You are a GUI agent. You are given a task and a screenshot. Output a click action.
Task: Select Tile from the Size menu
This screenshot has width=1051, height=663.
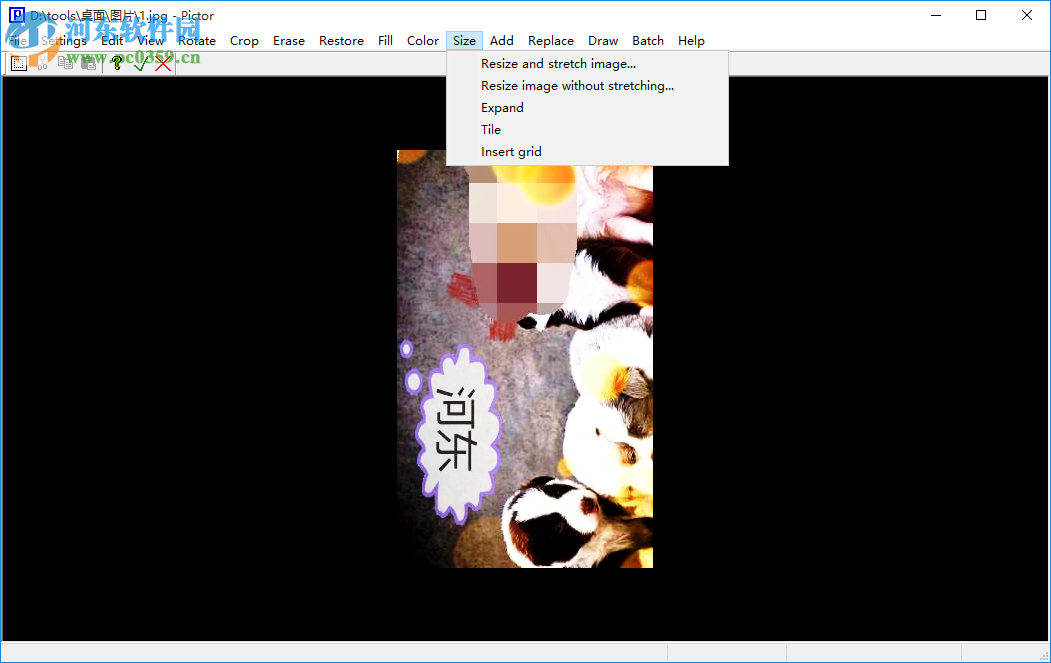point(491,129)
